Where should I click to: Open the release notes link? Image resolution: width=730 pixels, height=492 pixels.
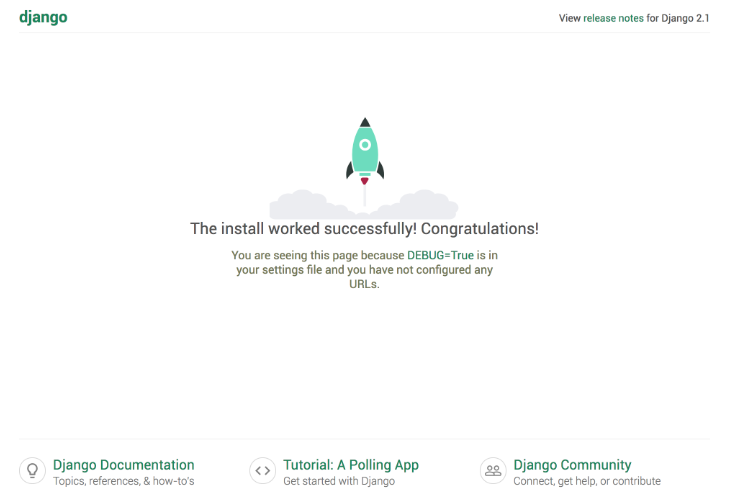[613, 18]
